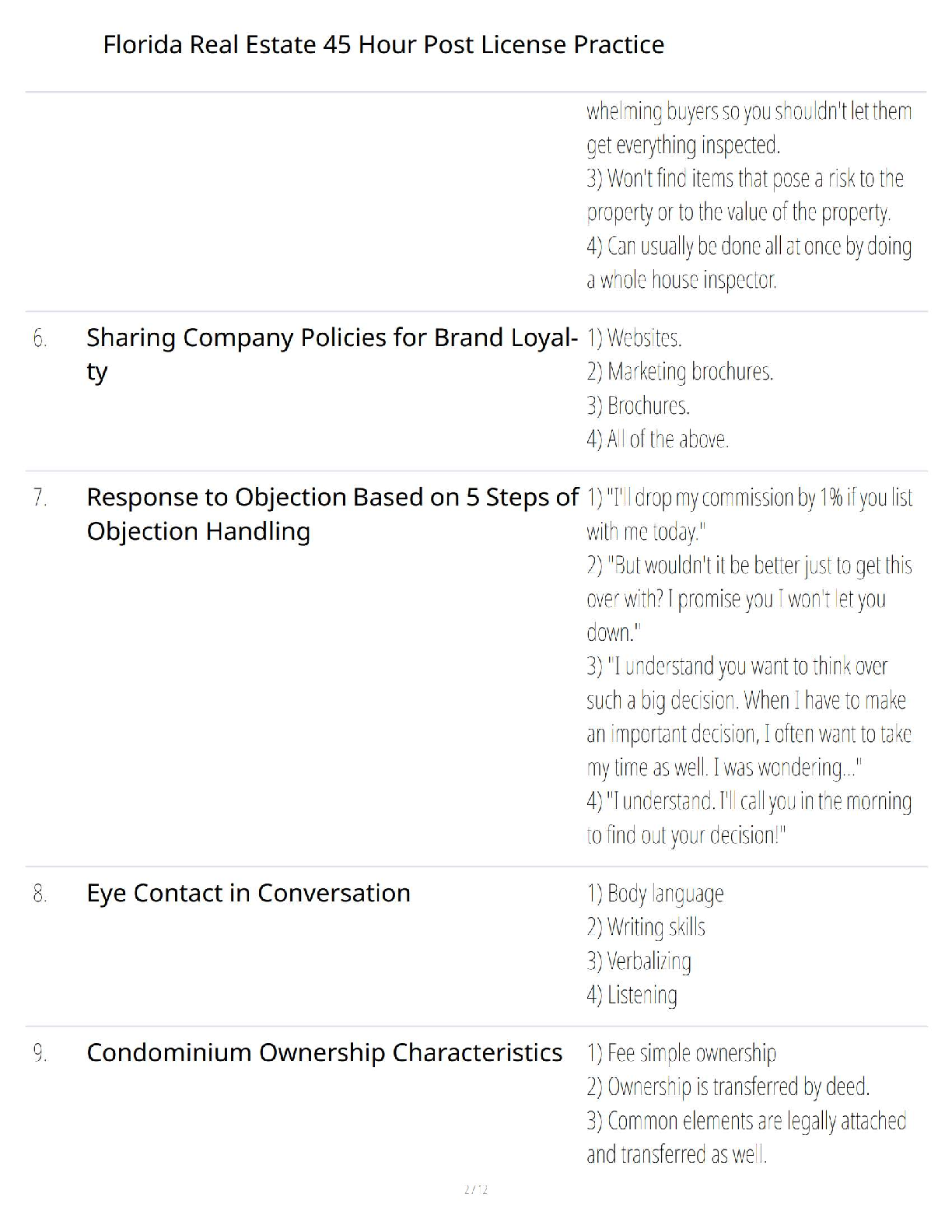Click the page number at the bottom

[x=475, y=1189]
